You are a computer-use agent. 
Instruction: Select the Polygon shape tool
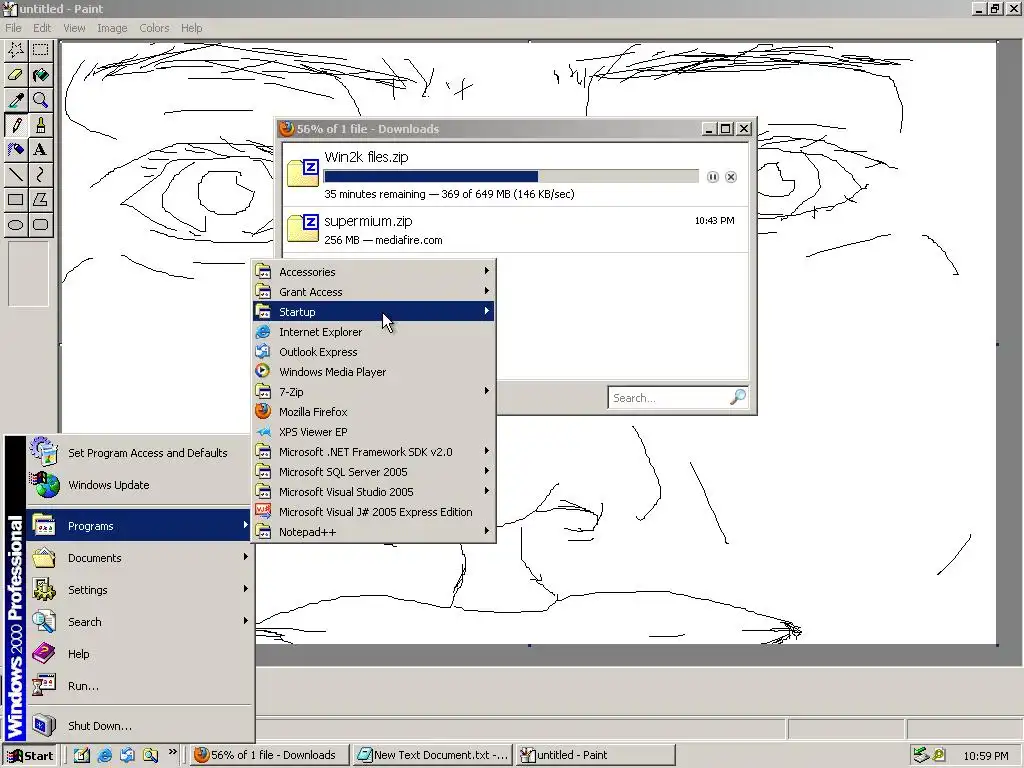(40, 200)
